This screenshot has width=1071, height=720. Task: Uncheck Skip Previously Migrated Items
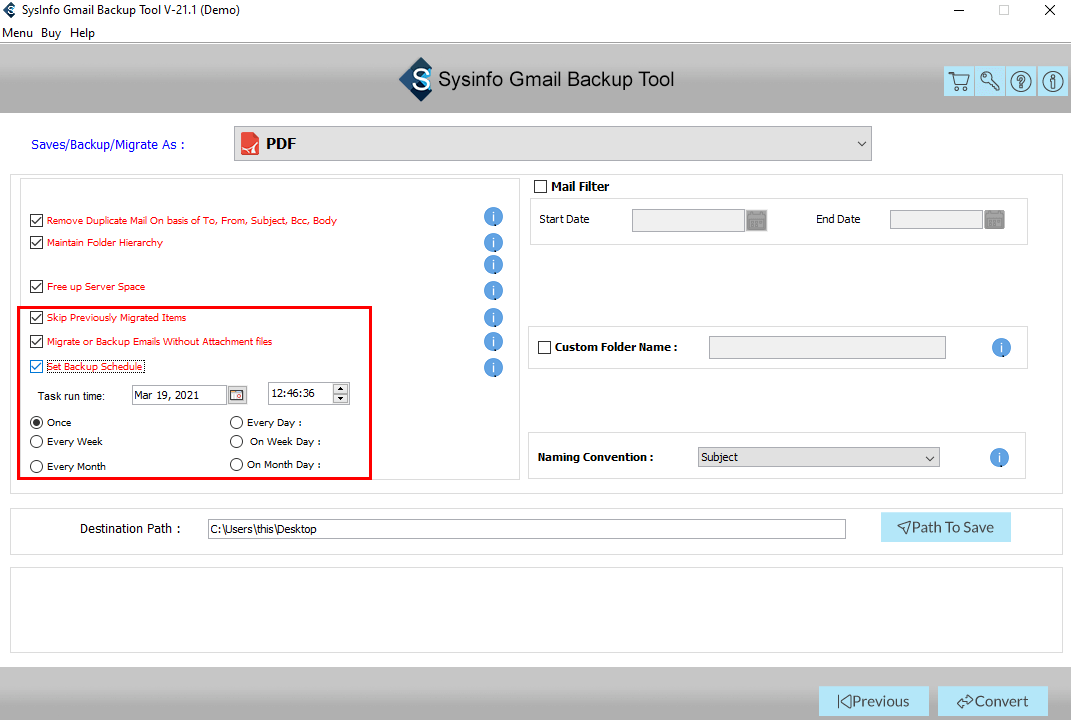(x=37, y=318)
